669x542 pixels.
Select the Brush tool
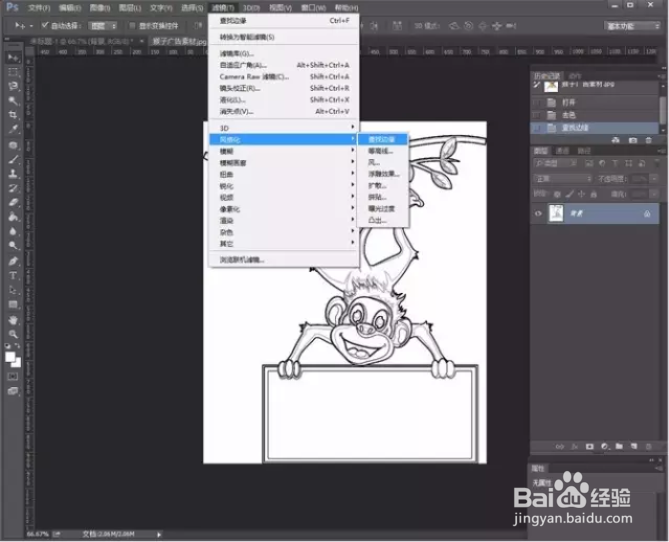point(13,160)
